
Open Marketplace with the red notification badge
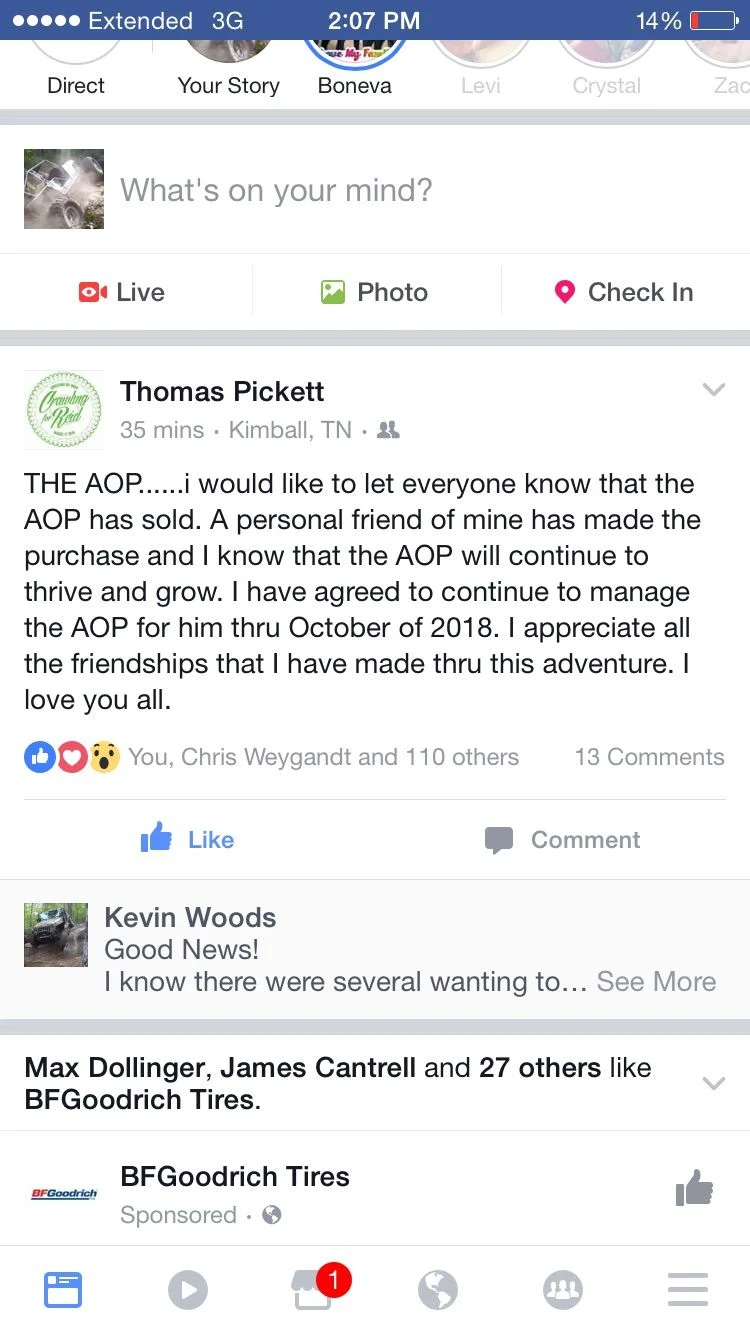(x=314, y=1289)
